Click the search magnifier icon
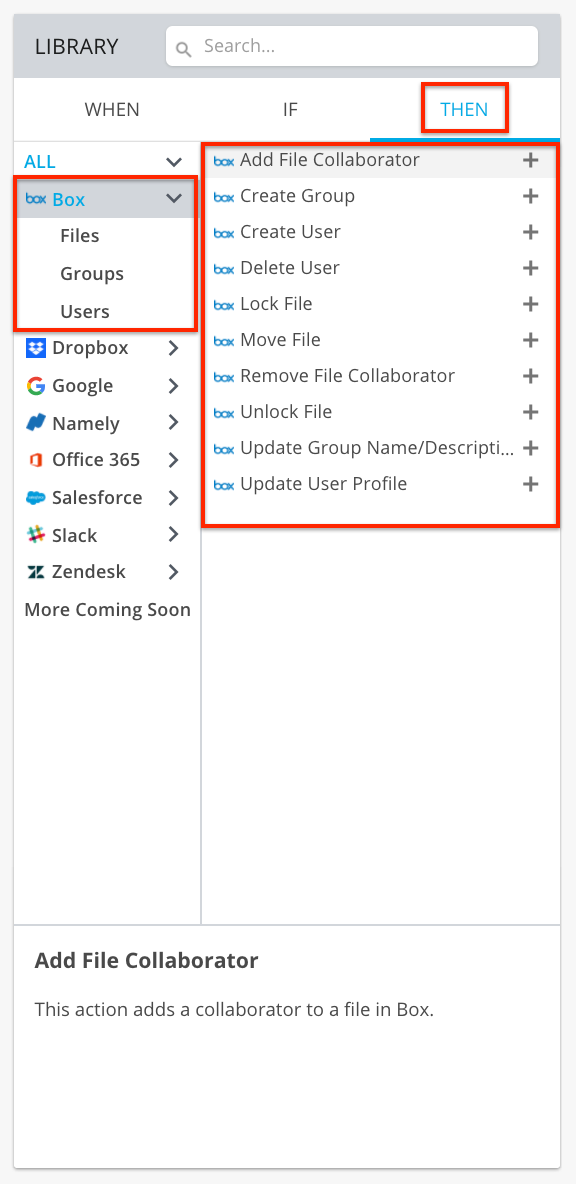 pyautogui.click(x=183, y=50)
